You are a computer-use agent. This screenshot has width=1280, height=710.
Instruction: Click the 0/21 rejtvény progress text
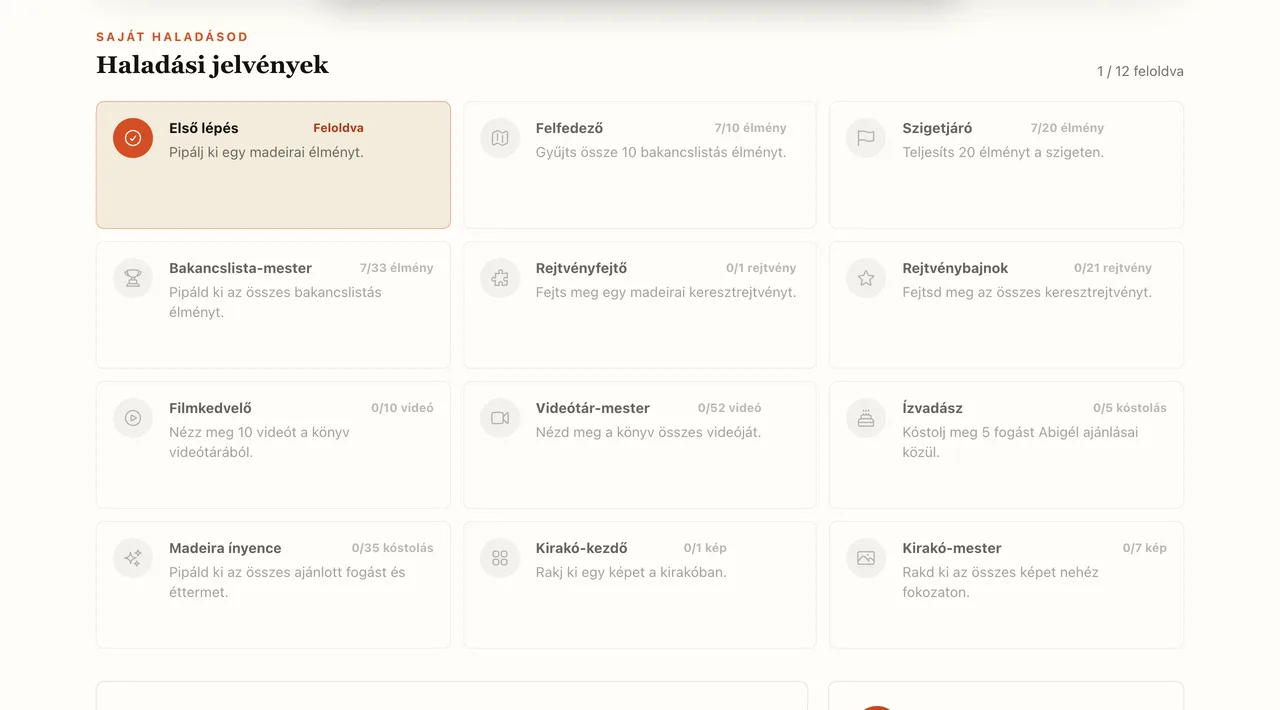1113,268
